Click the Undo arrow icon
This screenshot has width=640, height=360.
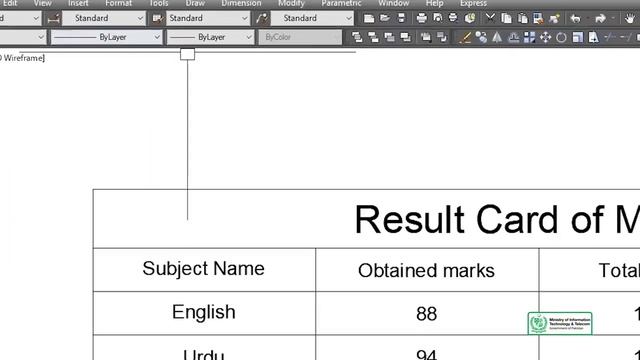[575, 18]
